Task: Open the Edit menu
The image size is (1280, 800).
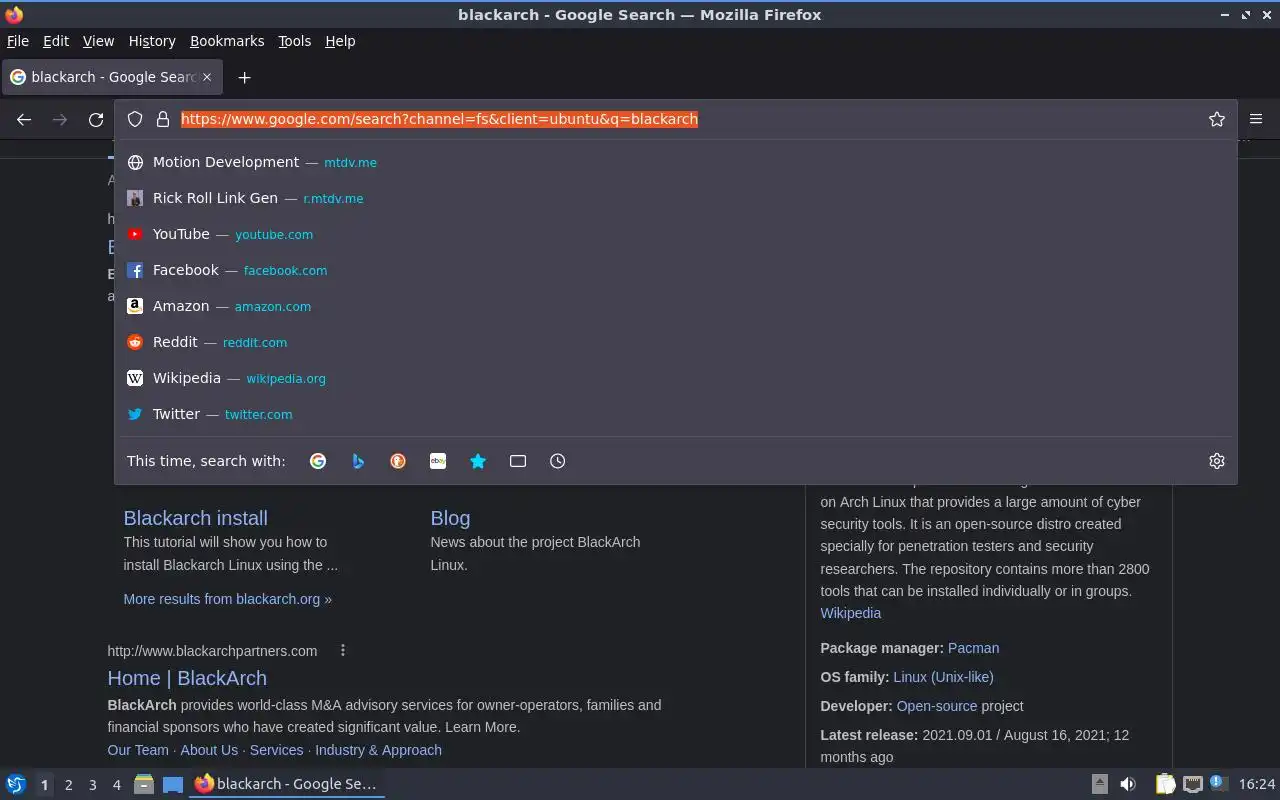Action: pyautogui.click(x=56, y=41)
